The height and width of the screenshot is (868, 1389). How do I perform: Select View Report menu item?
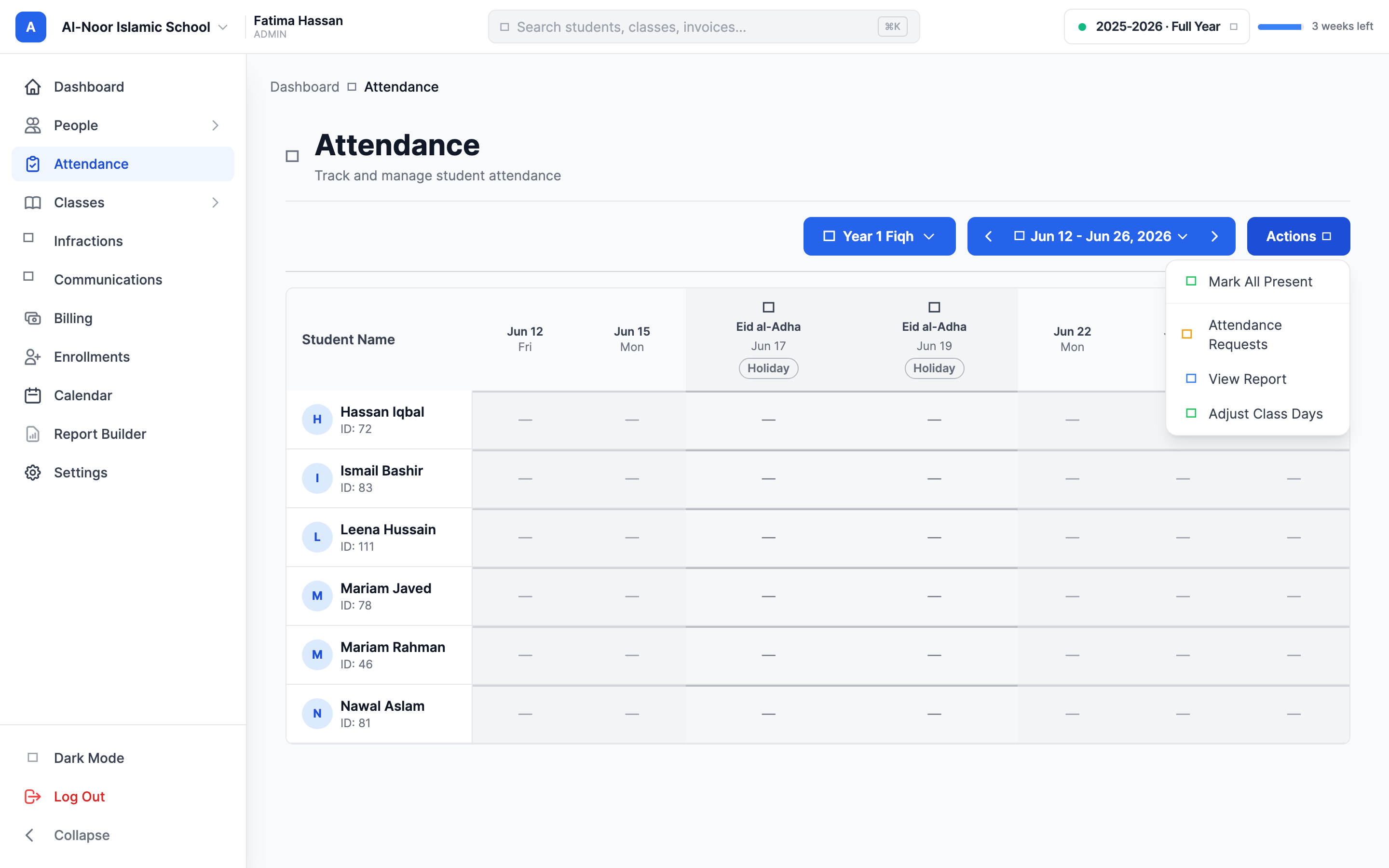pyautogui.click(x=1257, y=379)
